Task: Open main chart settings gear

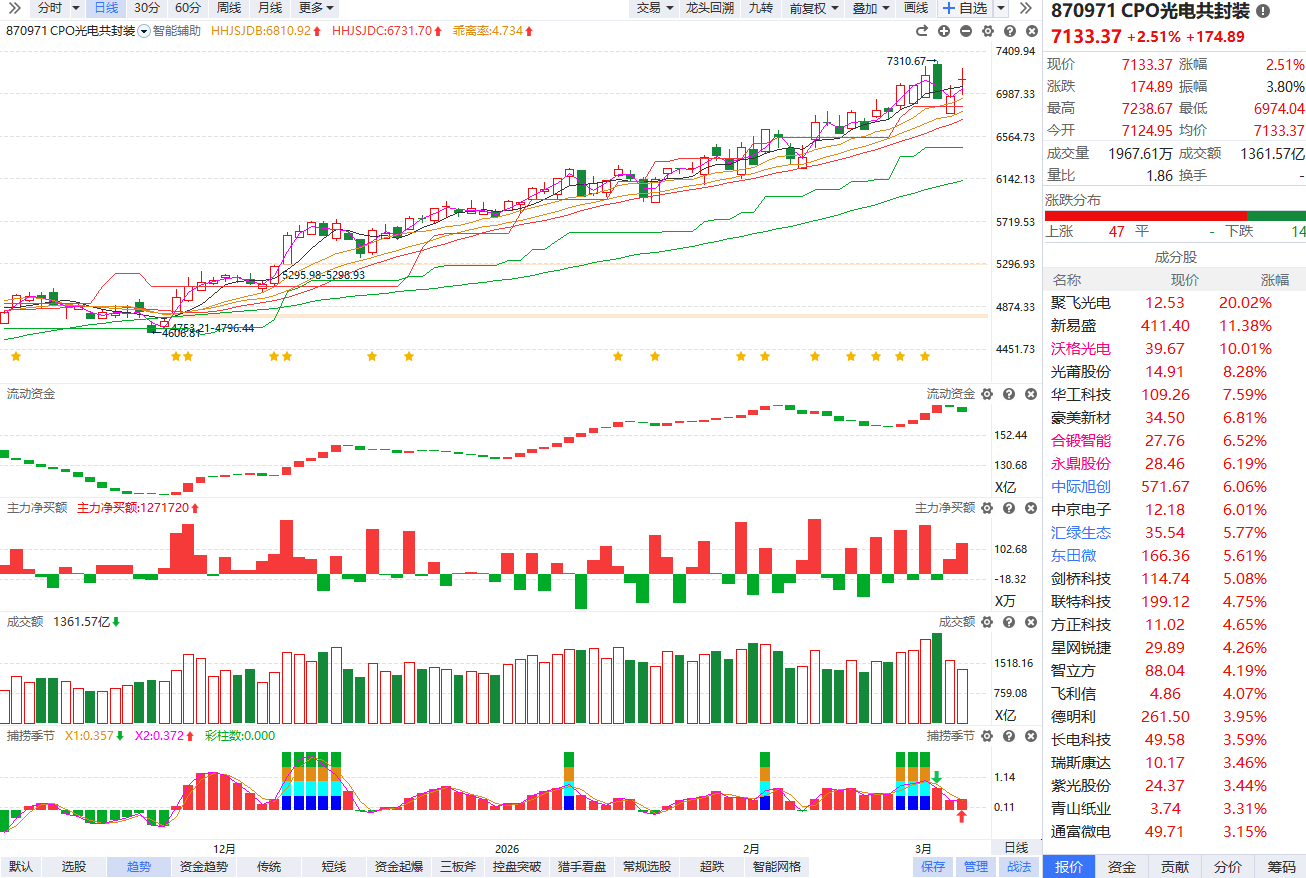Action: point(987,31)
